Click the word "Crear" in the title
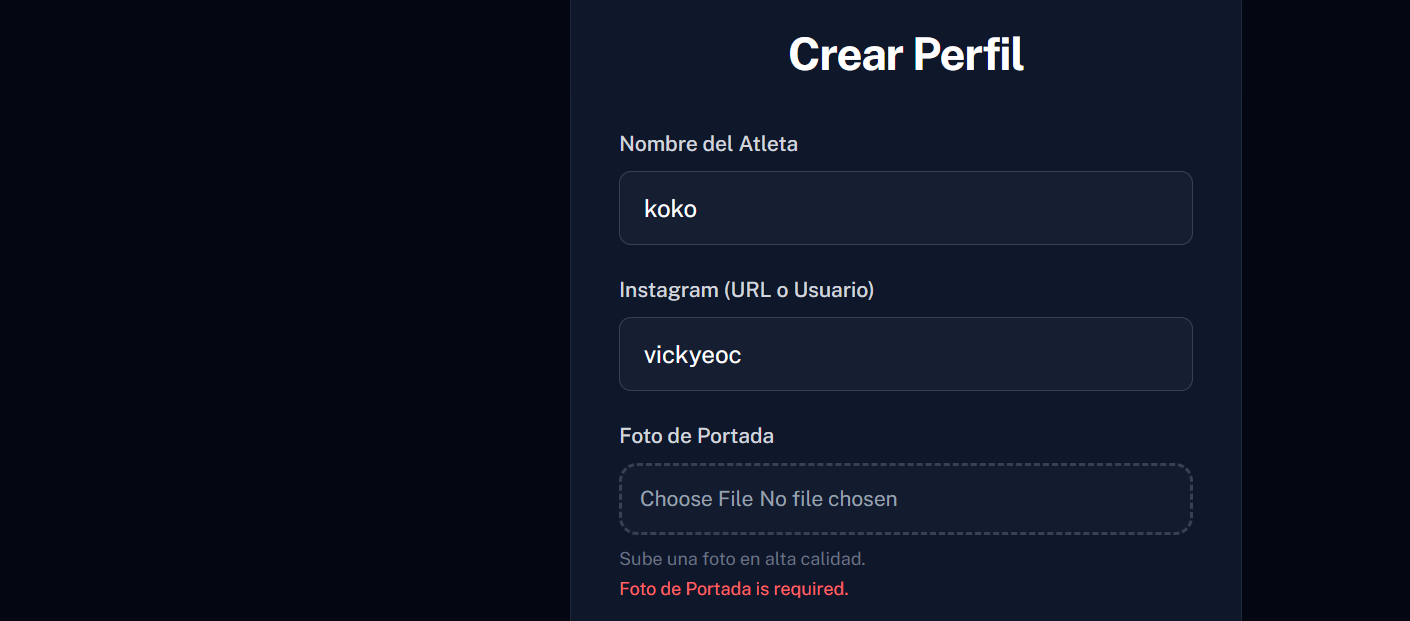The height and width of the screenshot is (621, 1410). [x=846, y=55]
